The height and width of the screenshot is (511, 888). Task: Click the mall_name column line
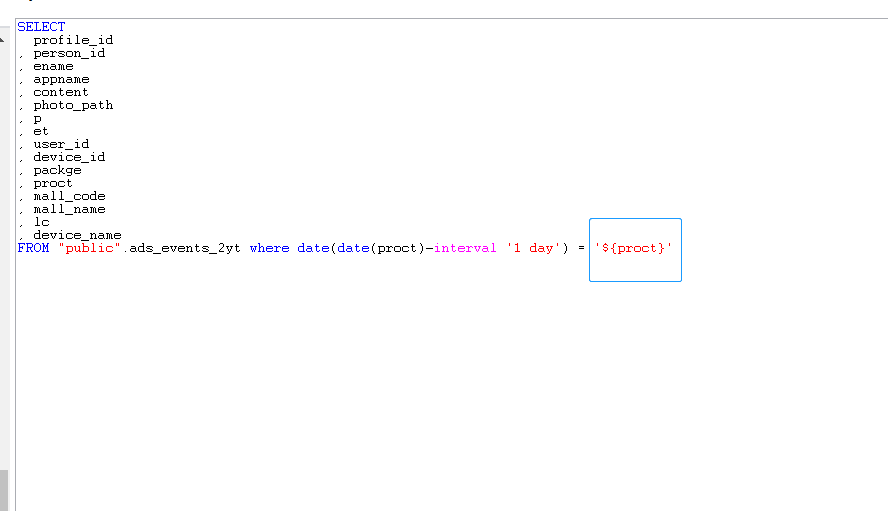coord(69,209)
